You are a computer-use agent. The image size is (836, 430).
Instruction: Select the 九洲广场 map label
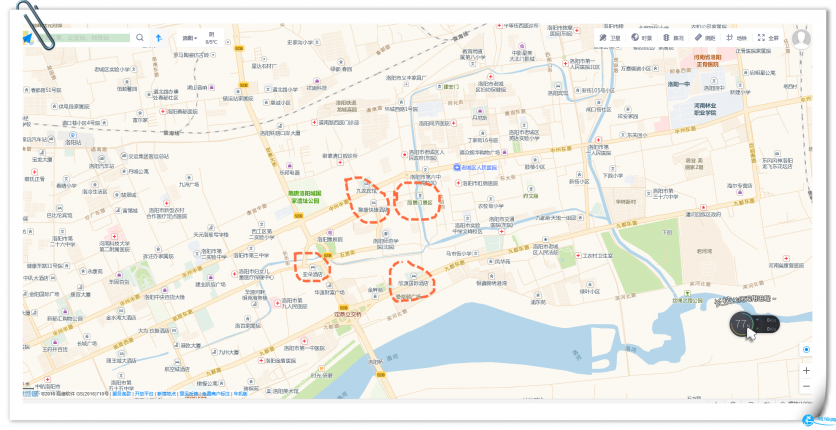(188, 184)
